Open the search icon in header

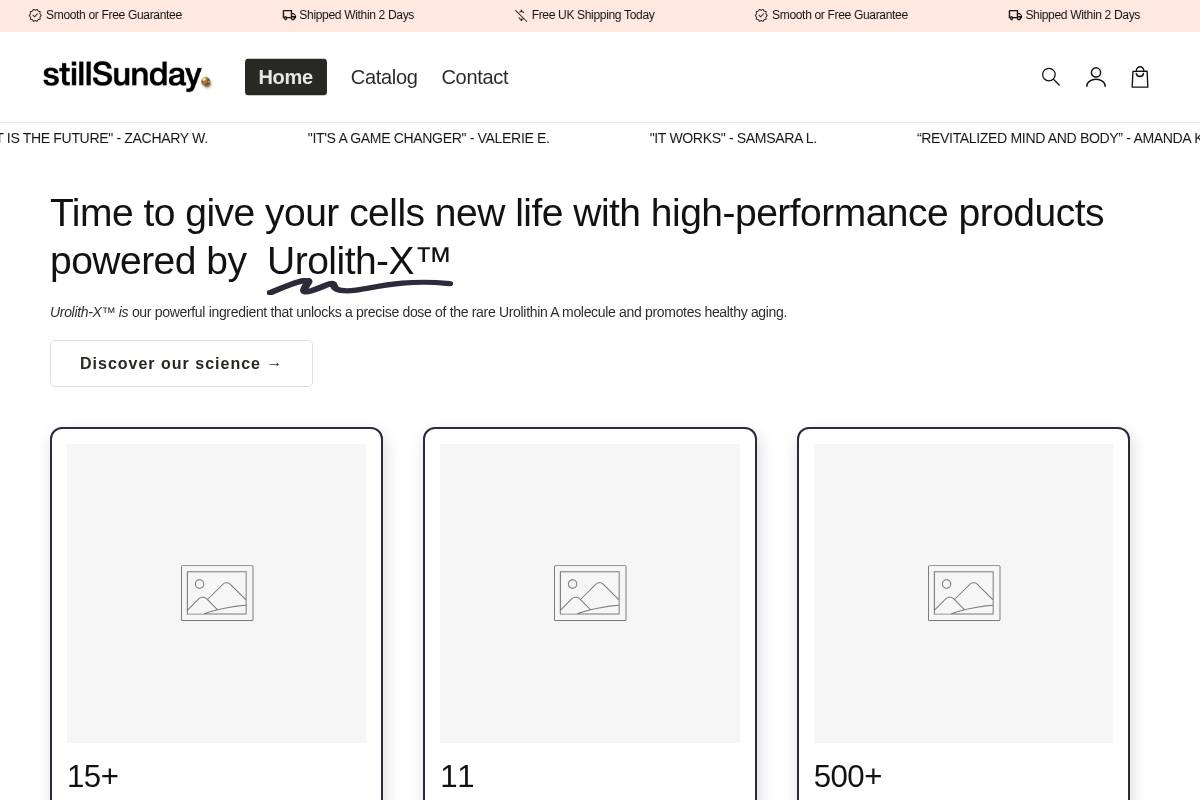1050,77
